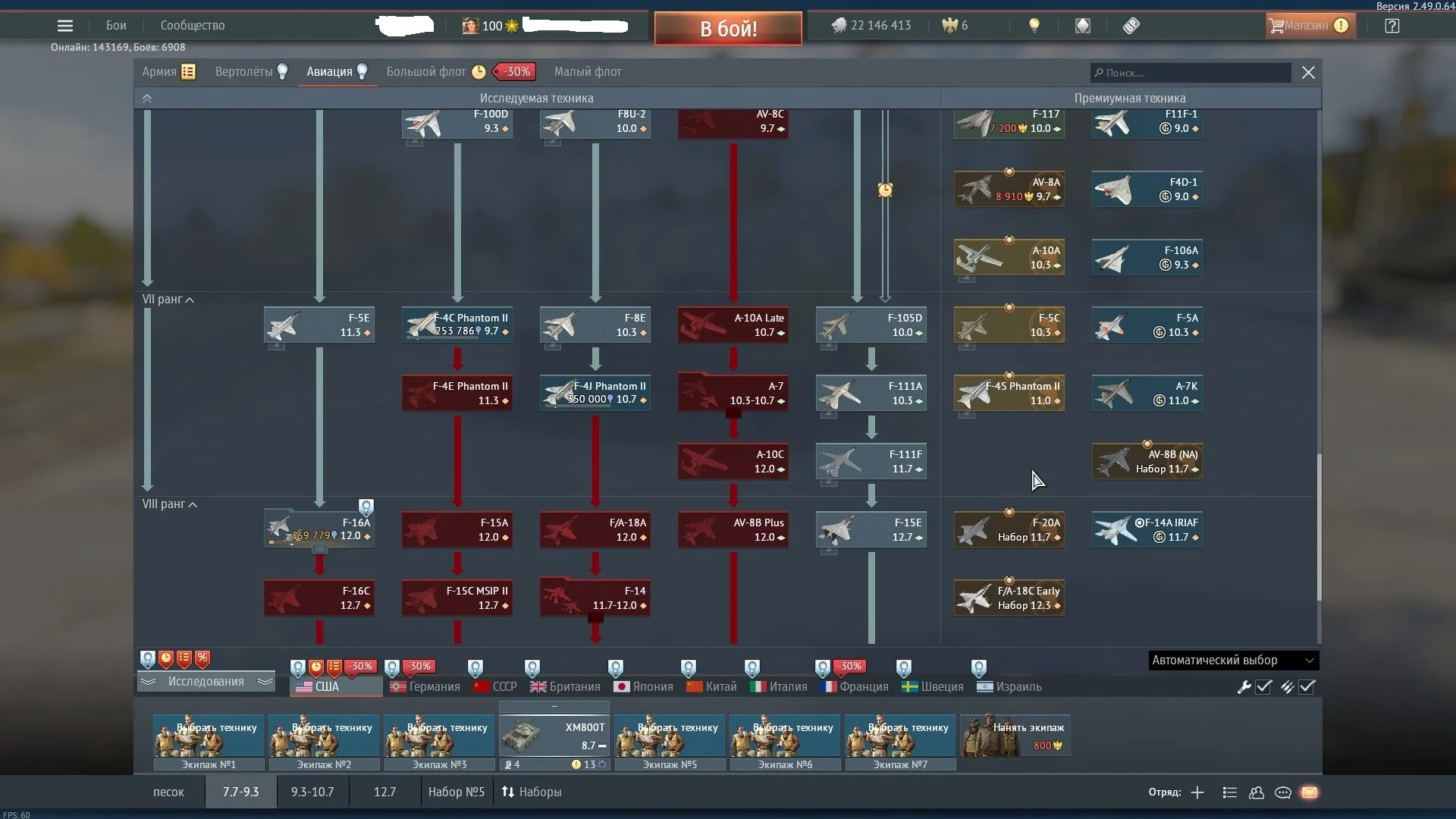Toggle the auto-refill ammunition checkbox
1456x819 pixels.
point(1307,687)
